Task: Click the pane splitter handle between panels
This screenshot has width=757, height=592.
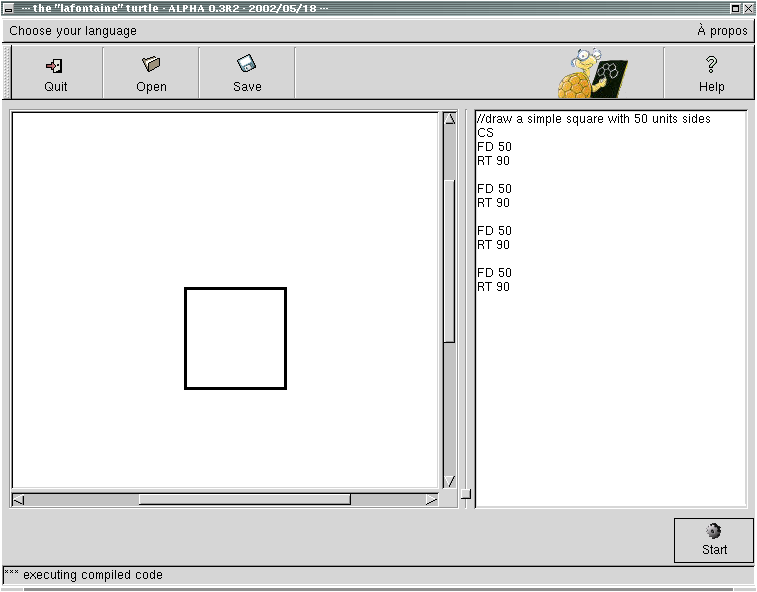Action: (x=465, y=495)
